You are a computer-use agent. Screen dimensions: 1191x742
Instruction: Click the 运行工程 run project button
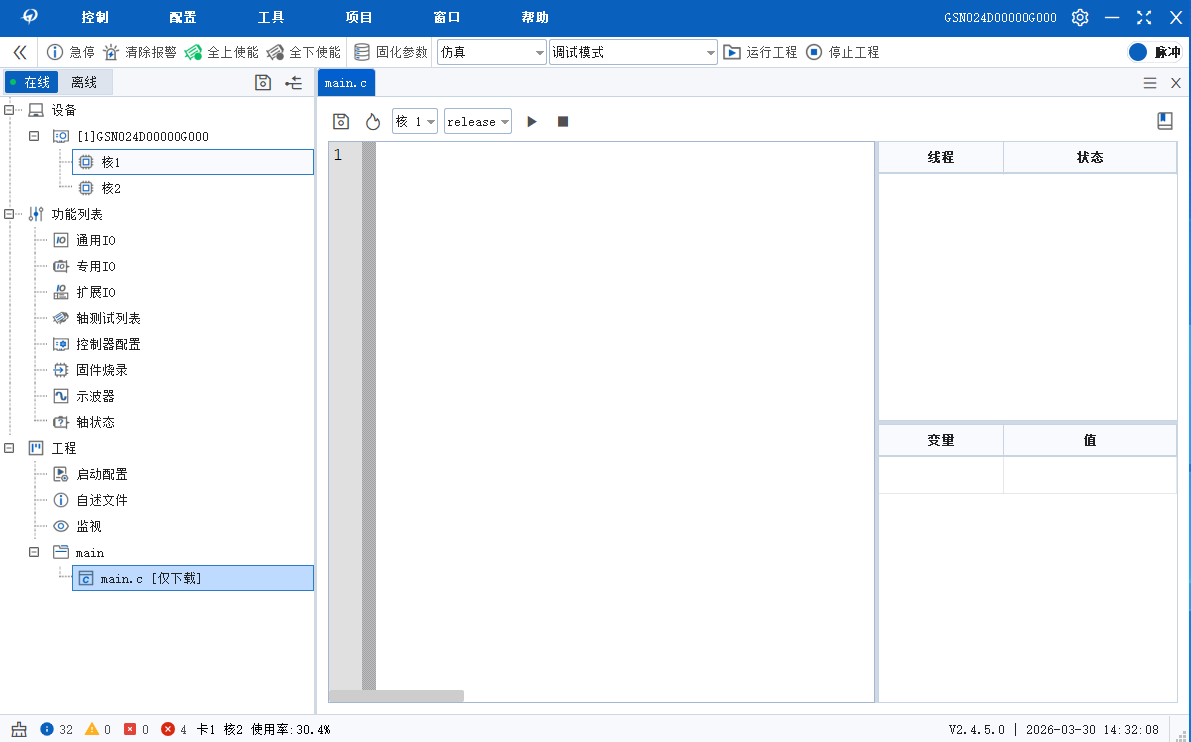760,52
